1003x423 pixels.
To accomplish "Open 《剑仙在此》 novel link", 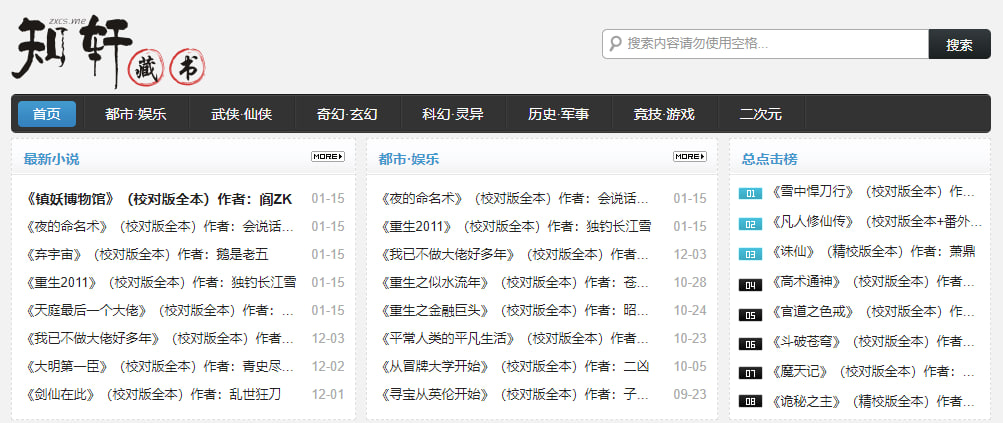I will tap(153, 394).
